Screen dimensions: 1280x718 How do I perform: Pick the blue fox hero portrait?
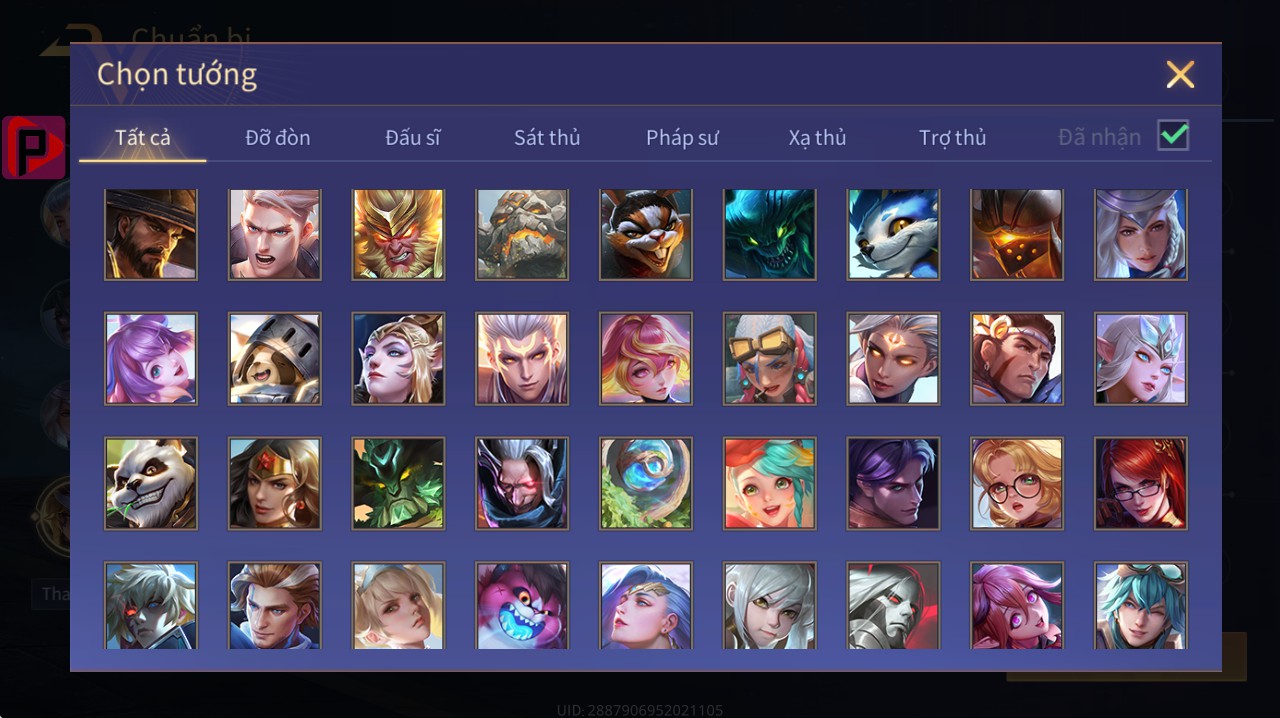(893, 234)
